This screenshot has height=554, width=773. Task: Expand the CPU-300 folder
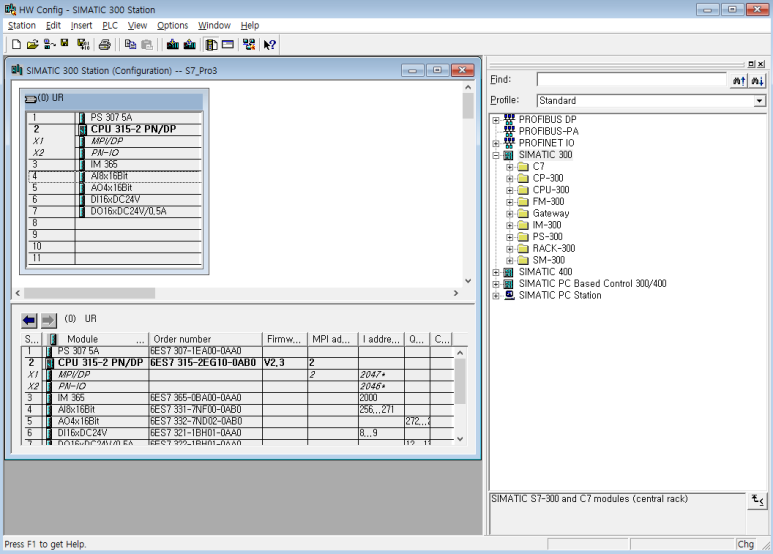[510, 190]
